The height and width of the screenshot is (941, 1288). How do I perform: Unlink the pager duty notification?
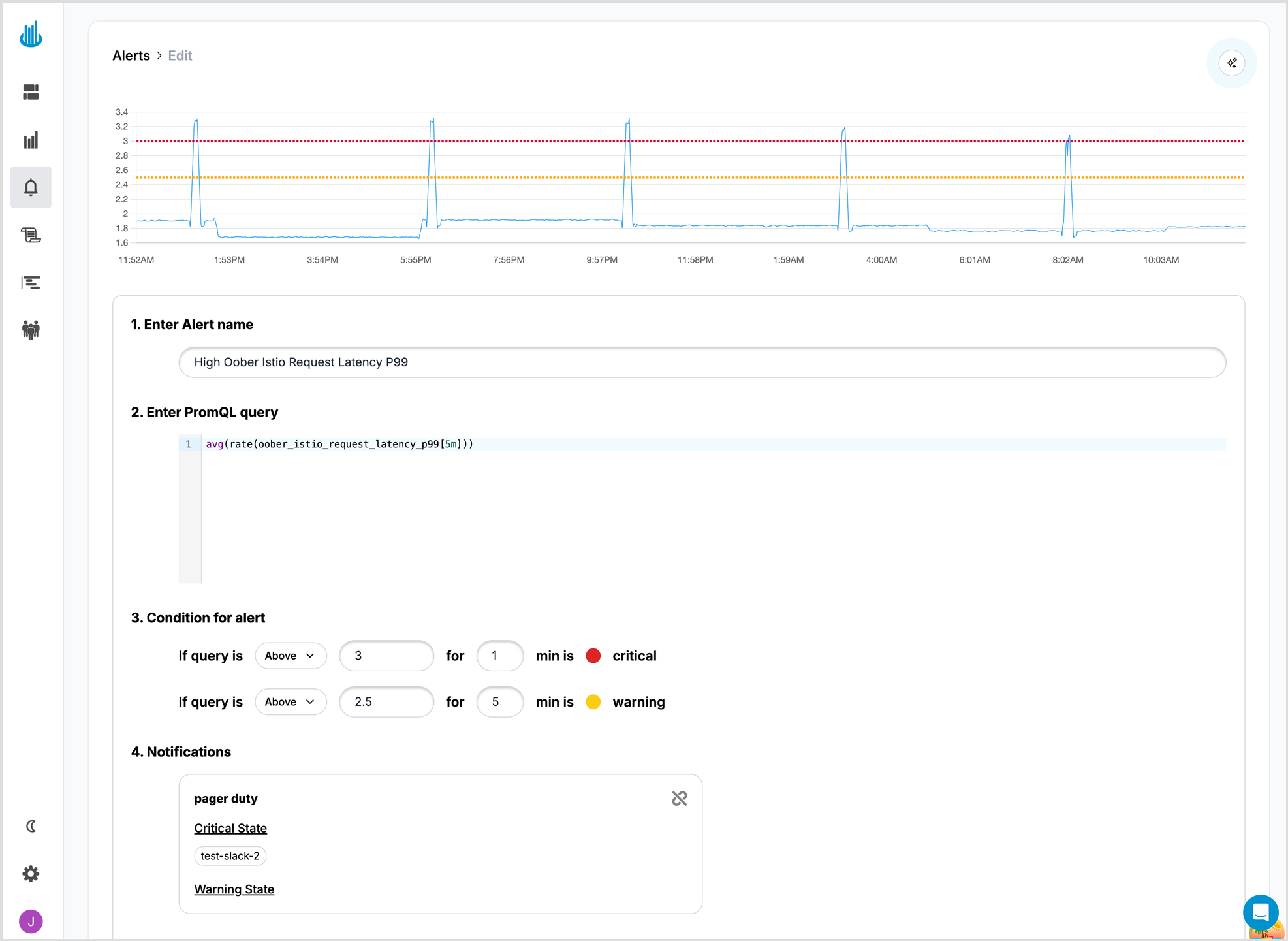(x=679, y=798)
